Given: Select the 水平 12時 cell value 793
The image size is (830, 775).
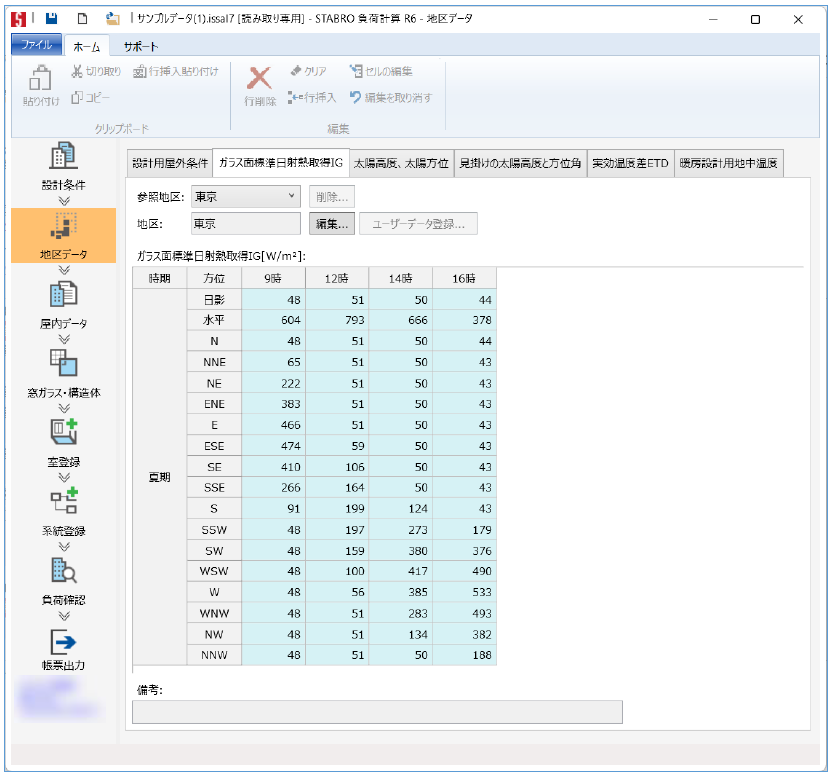Looking at the screenshot, I should tap(337, 319).
